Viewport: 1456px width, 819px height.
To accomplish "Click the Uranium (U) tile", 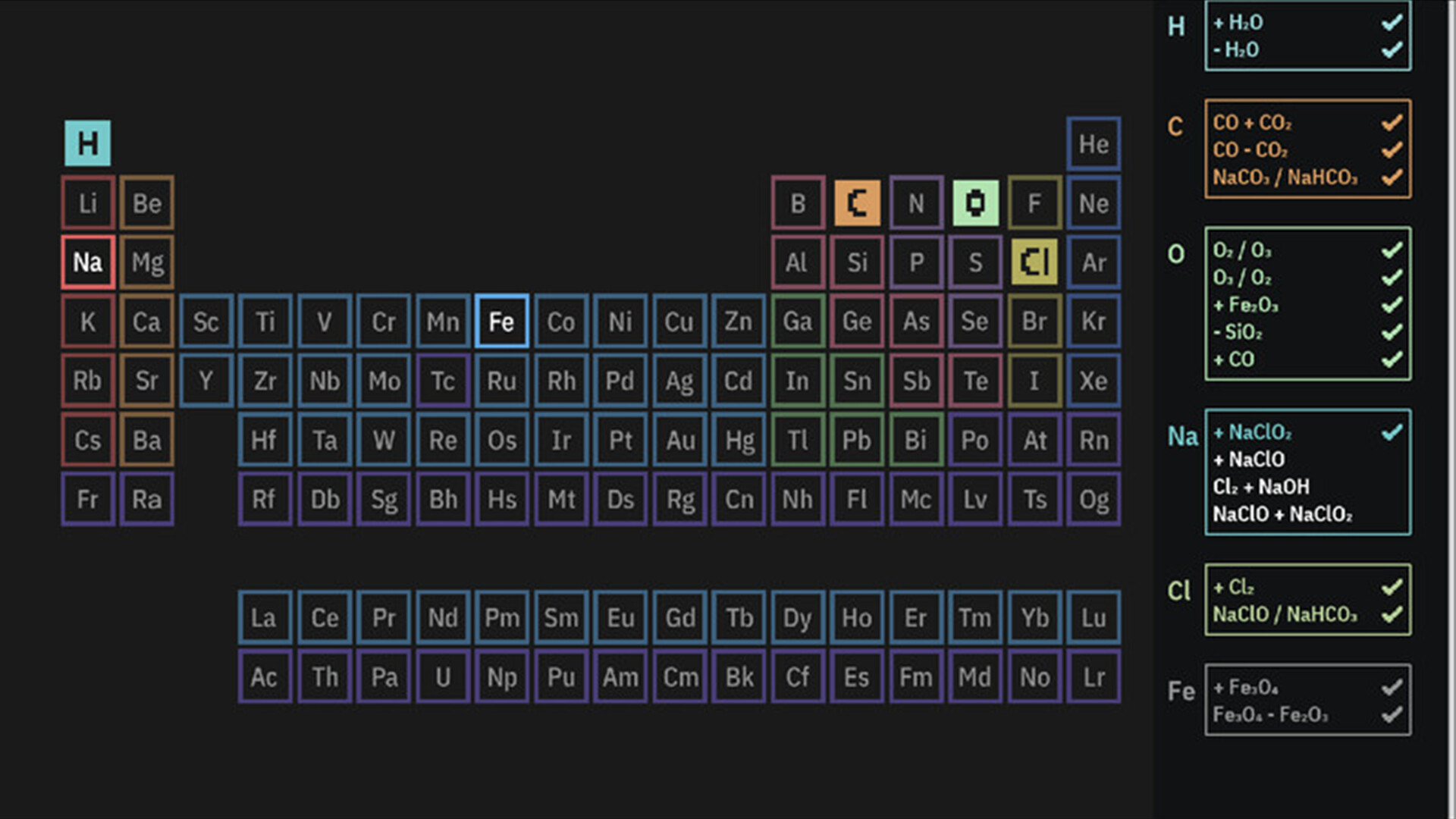I will (x=443, y=677).
